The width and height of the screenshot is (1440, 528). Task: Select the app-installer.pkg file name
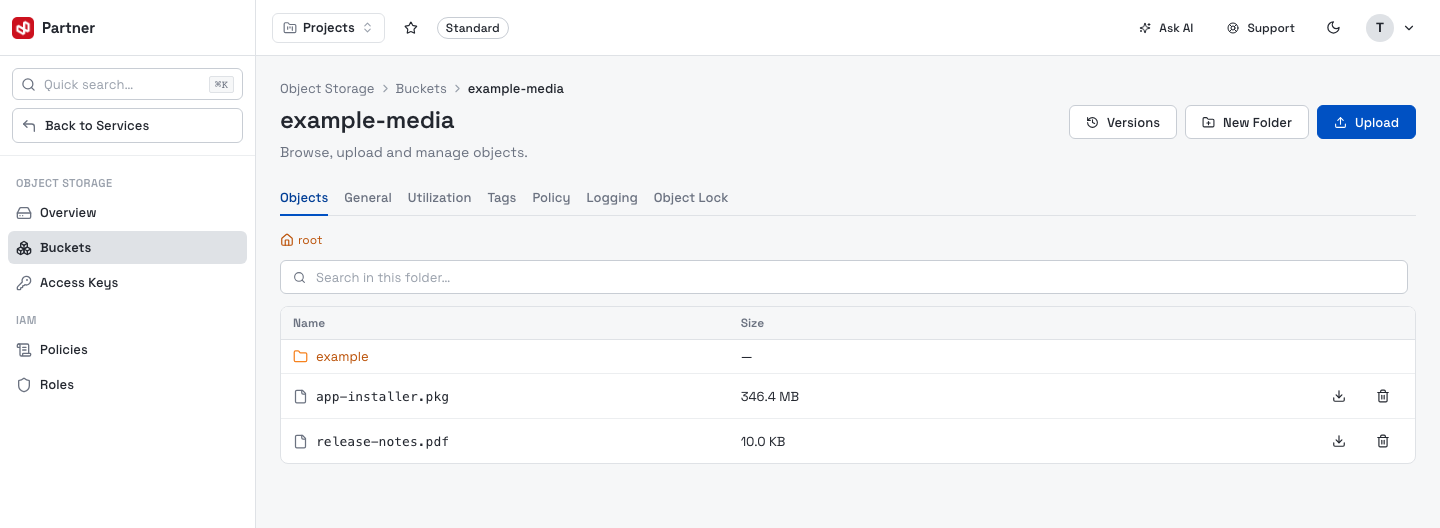(382, 397)
